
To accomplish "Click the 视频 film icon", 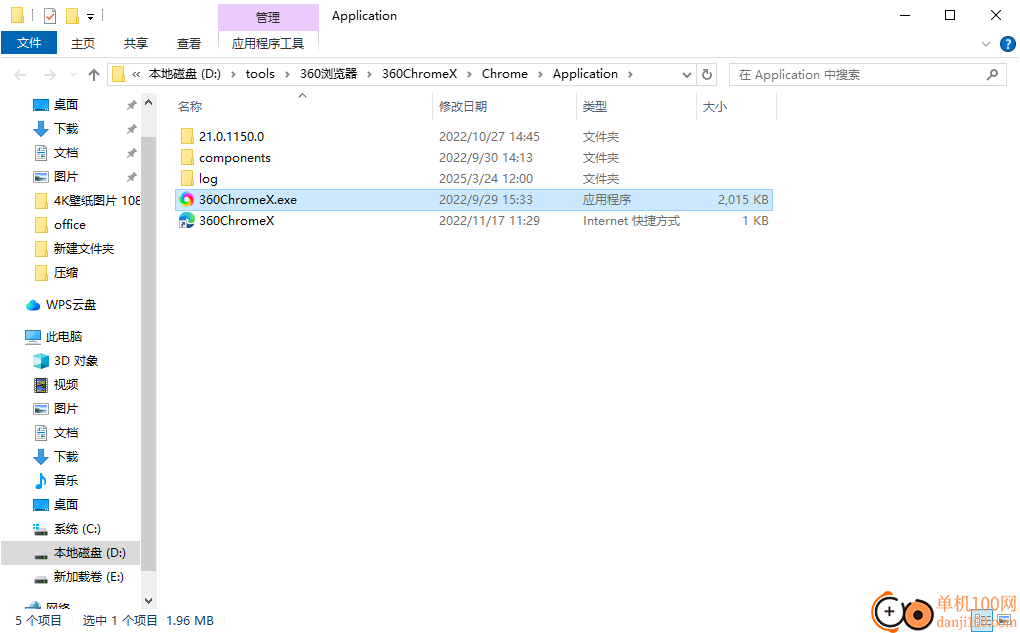I will pyautogui.click(x=41, y=384).
